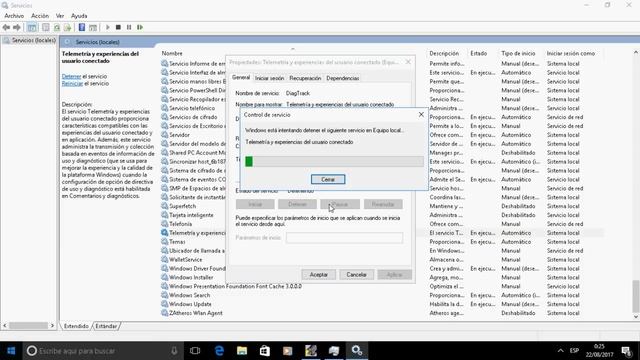Click gear icon of Temas row
The height and width of the screenshot is (360, 640).
(164, 242)
